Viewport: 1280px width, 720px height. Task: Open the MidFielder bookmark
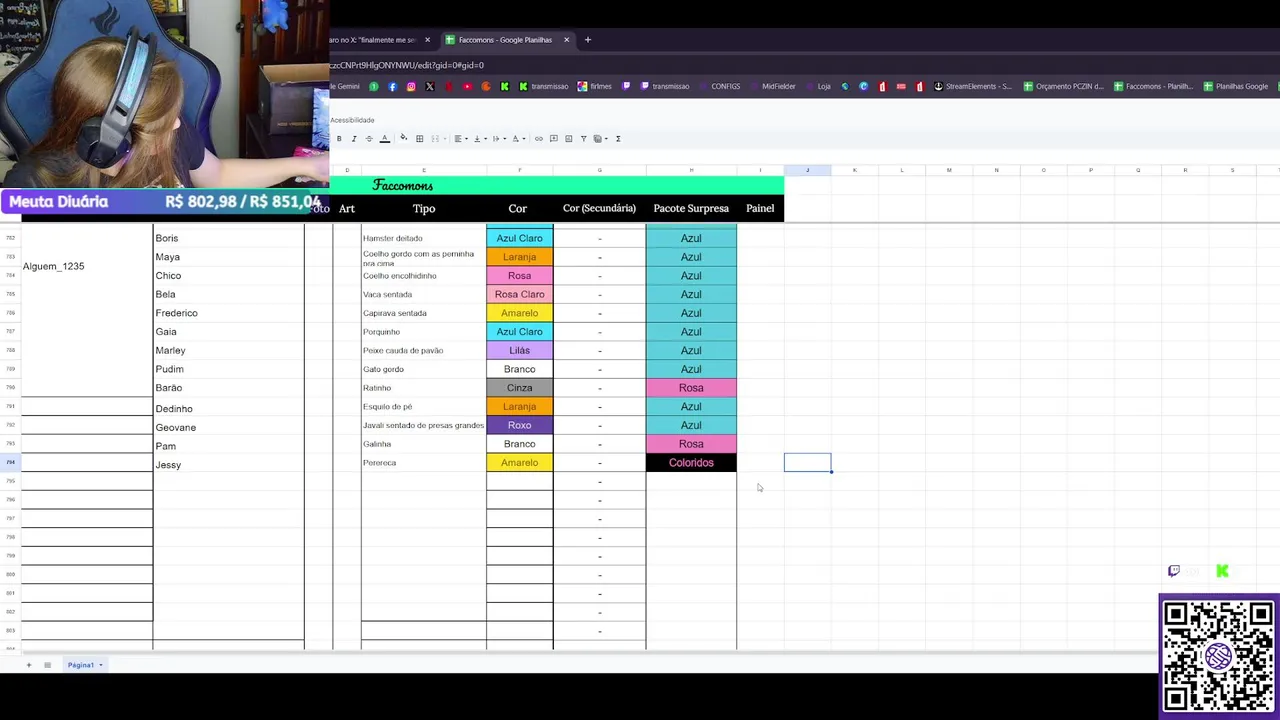click(772, 87)
